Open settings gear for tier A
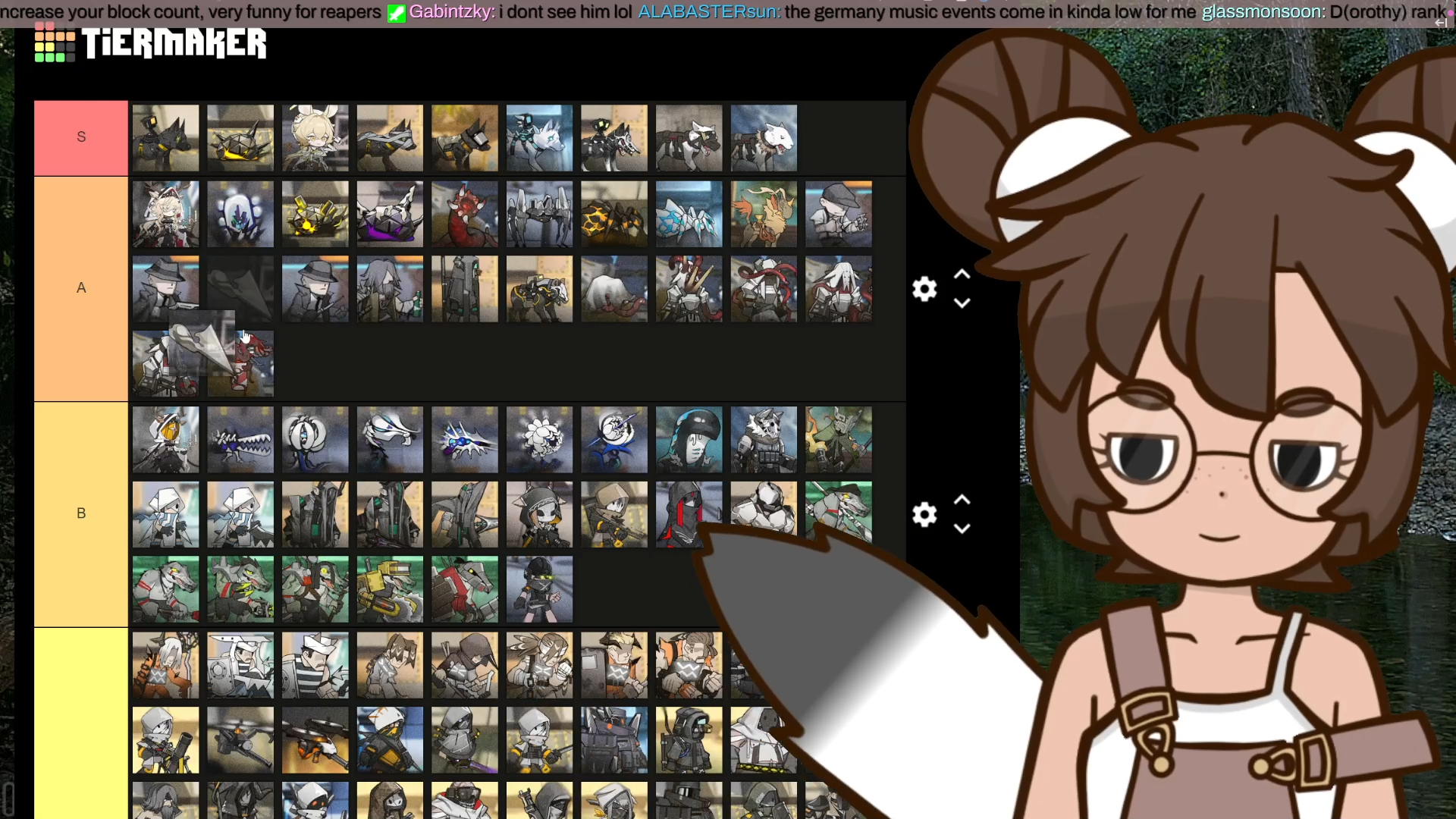The width and height of the screenshot is (1456, 819). tap(924, 289)
